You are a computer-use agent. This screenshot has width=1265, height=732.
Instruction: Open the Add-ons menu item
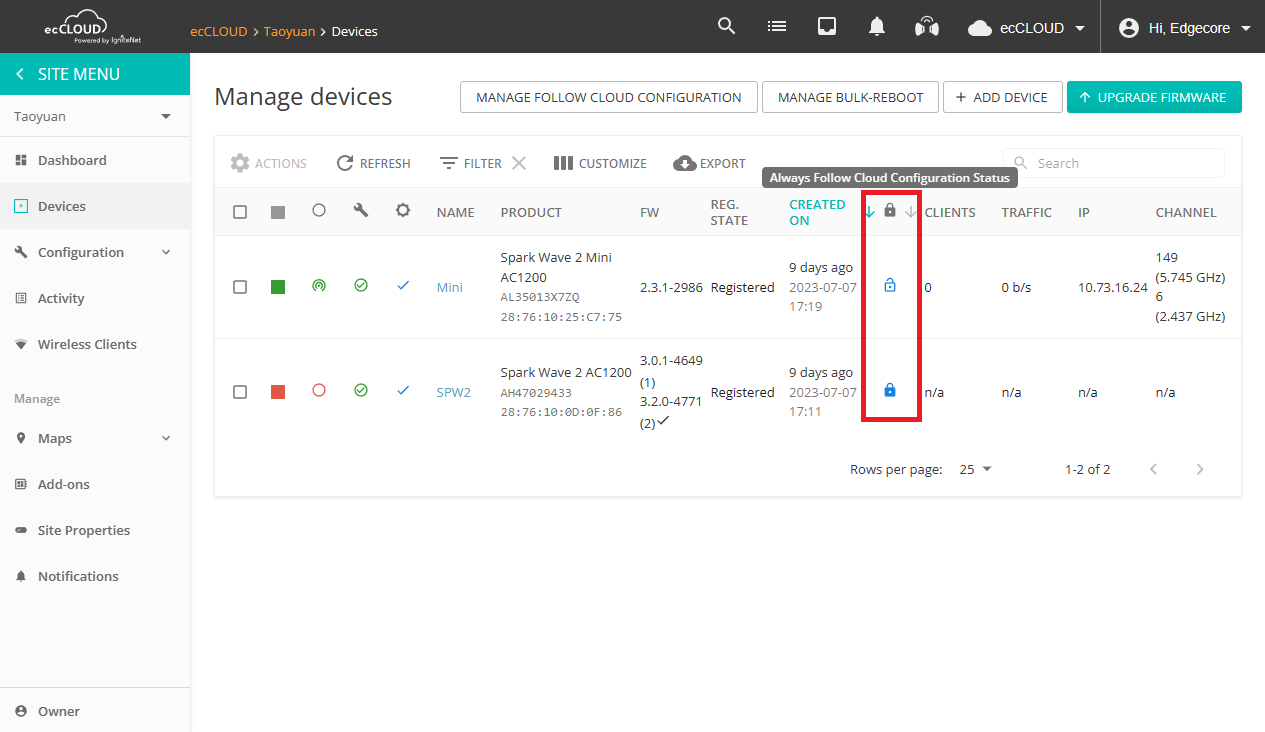click(x=94, y=484)
